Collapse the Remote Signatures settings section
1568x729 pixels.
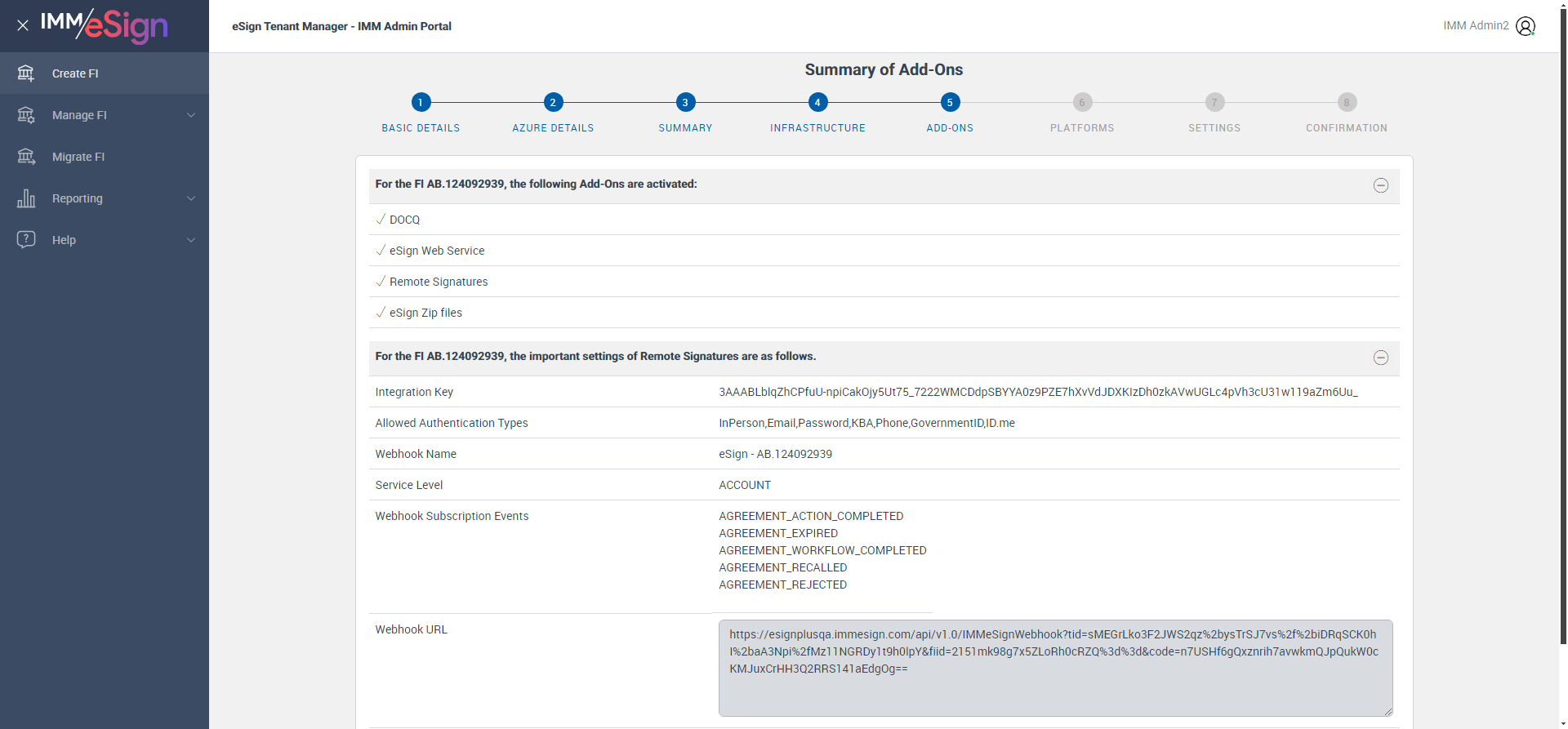pos(1381,358)
